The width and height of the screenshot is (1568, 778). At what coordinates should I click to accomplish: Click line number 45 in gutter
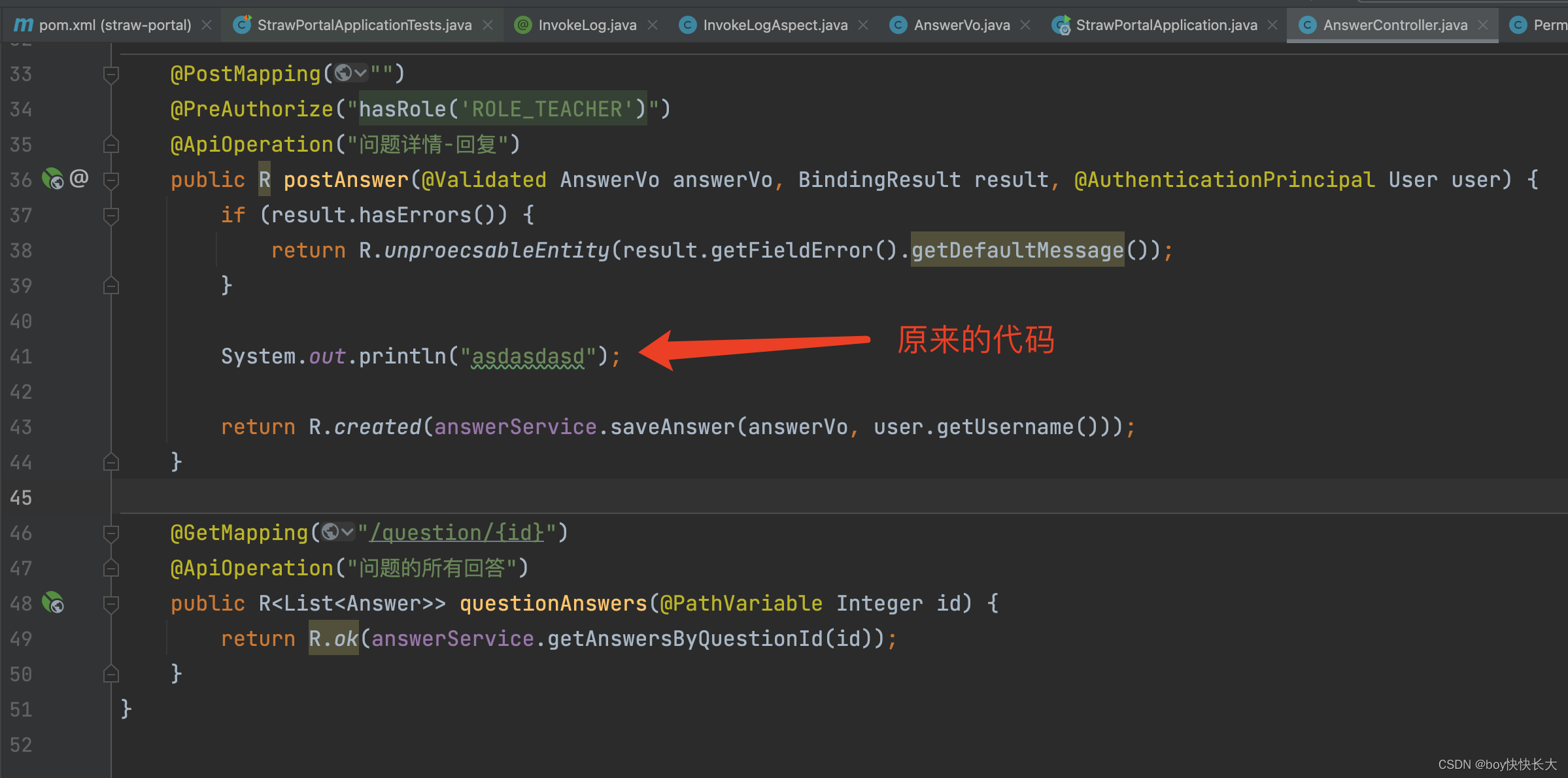click(x=21, y=498)
